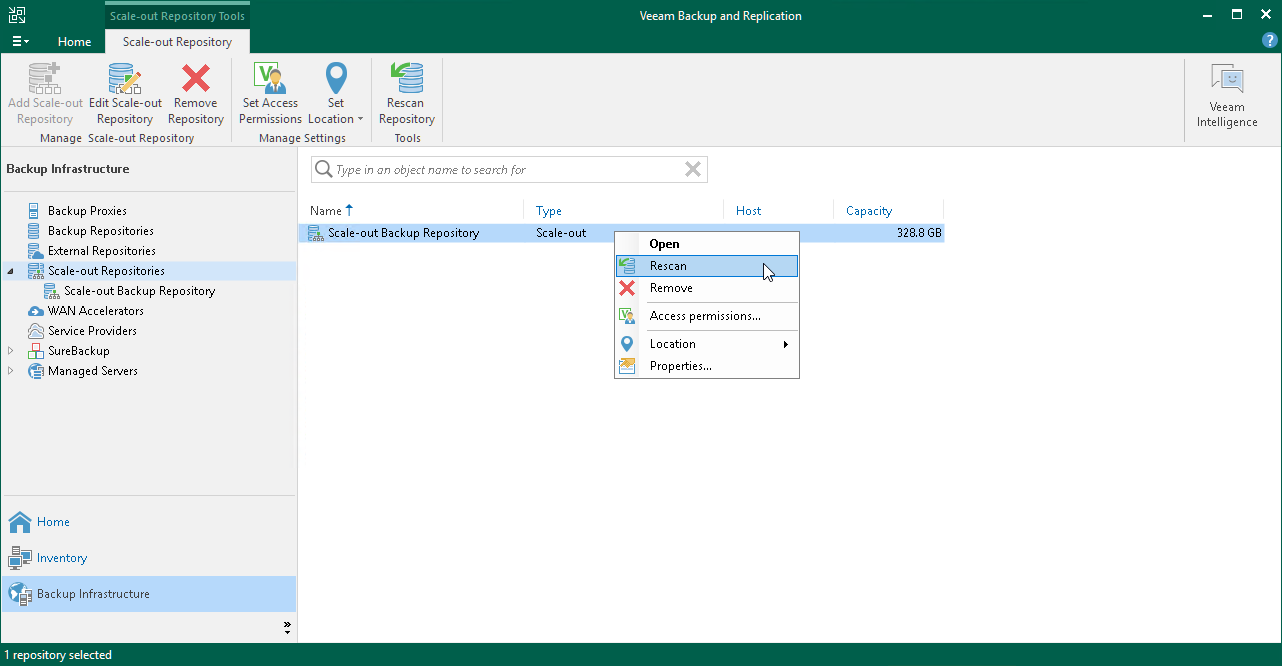Switch to the Home ribbon tab
The height and width of the screenshot is (666, 1282).
pyautogui.click(x=74, y=42)
